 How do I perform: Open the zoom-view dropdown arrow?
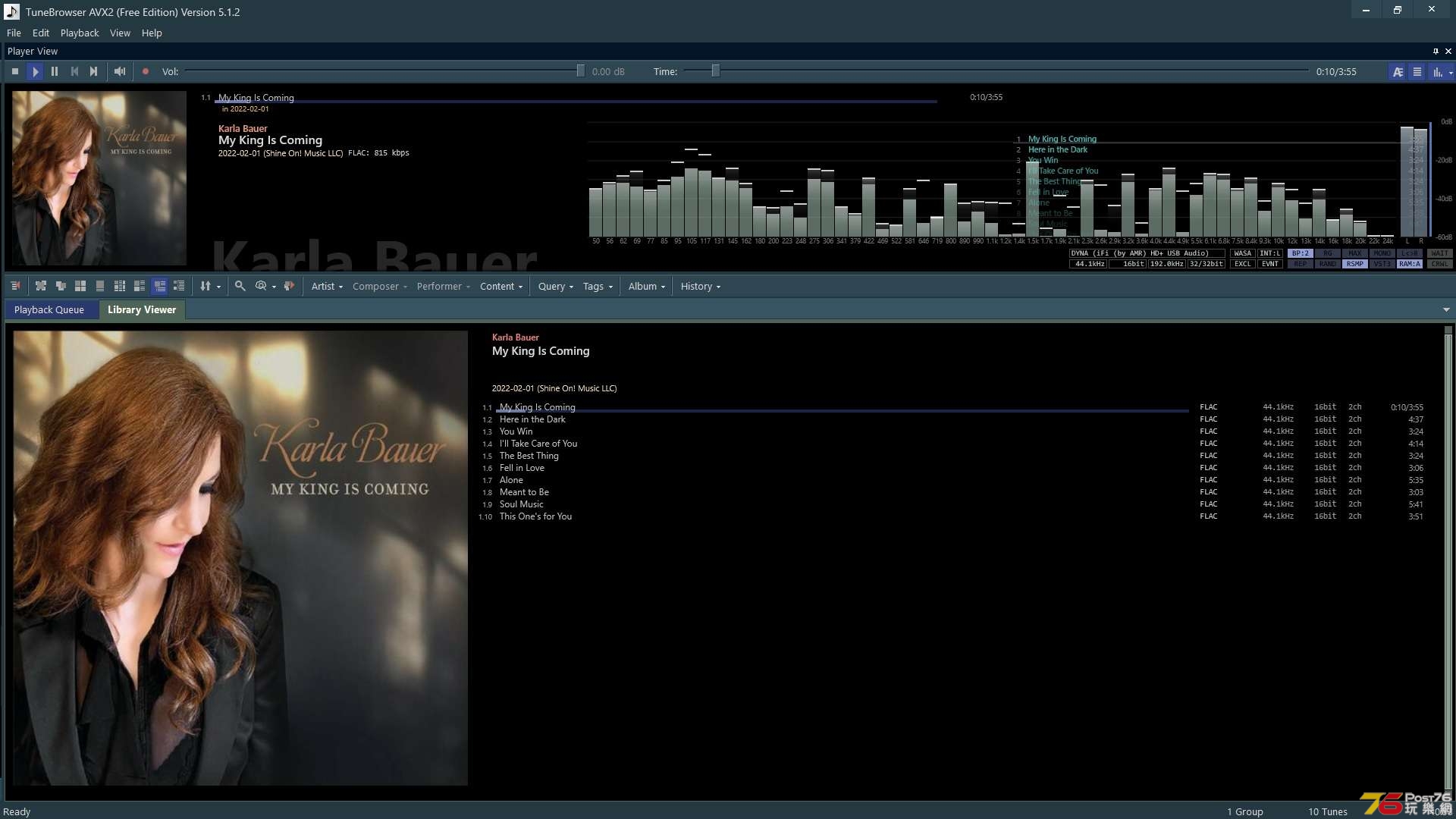(x=274, y=287)
